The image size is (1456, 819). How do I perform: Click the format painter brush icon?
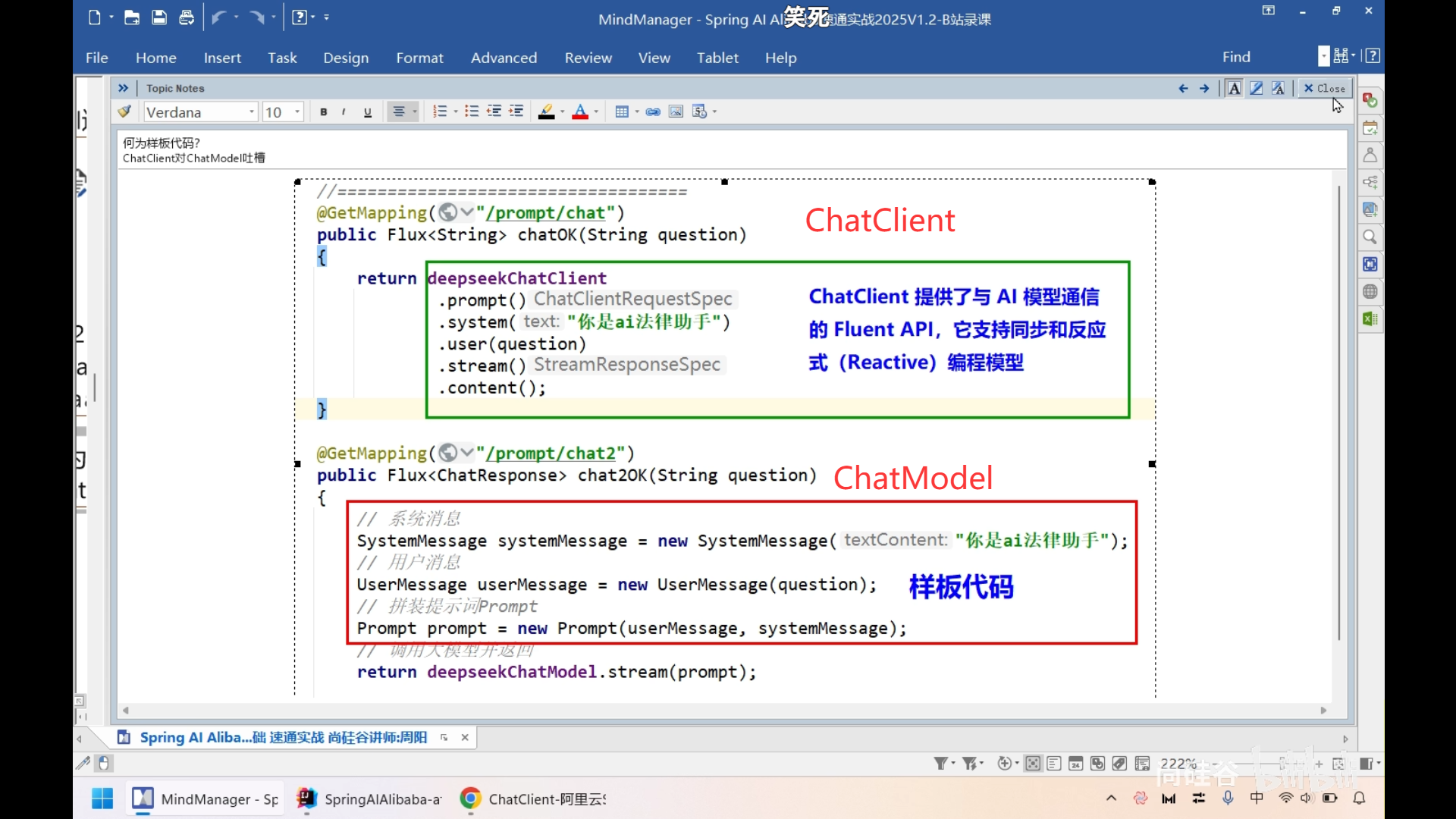point(124,112)
